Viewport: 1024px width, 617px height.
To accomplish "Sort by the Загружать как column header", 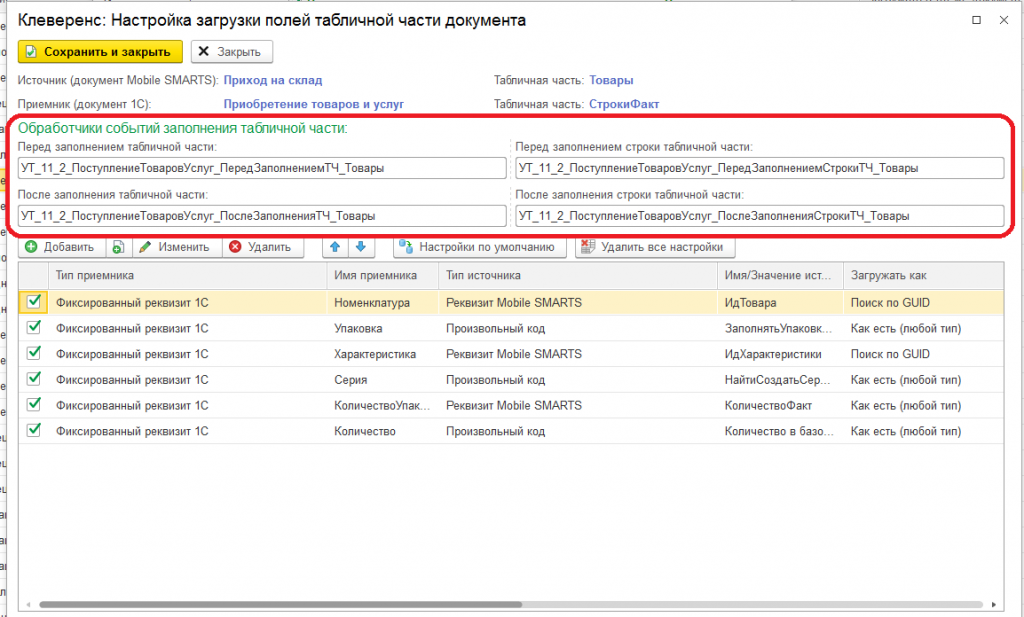I will click(923, 276).
